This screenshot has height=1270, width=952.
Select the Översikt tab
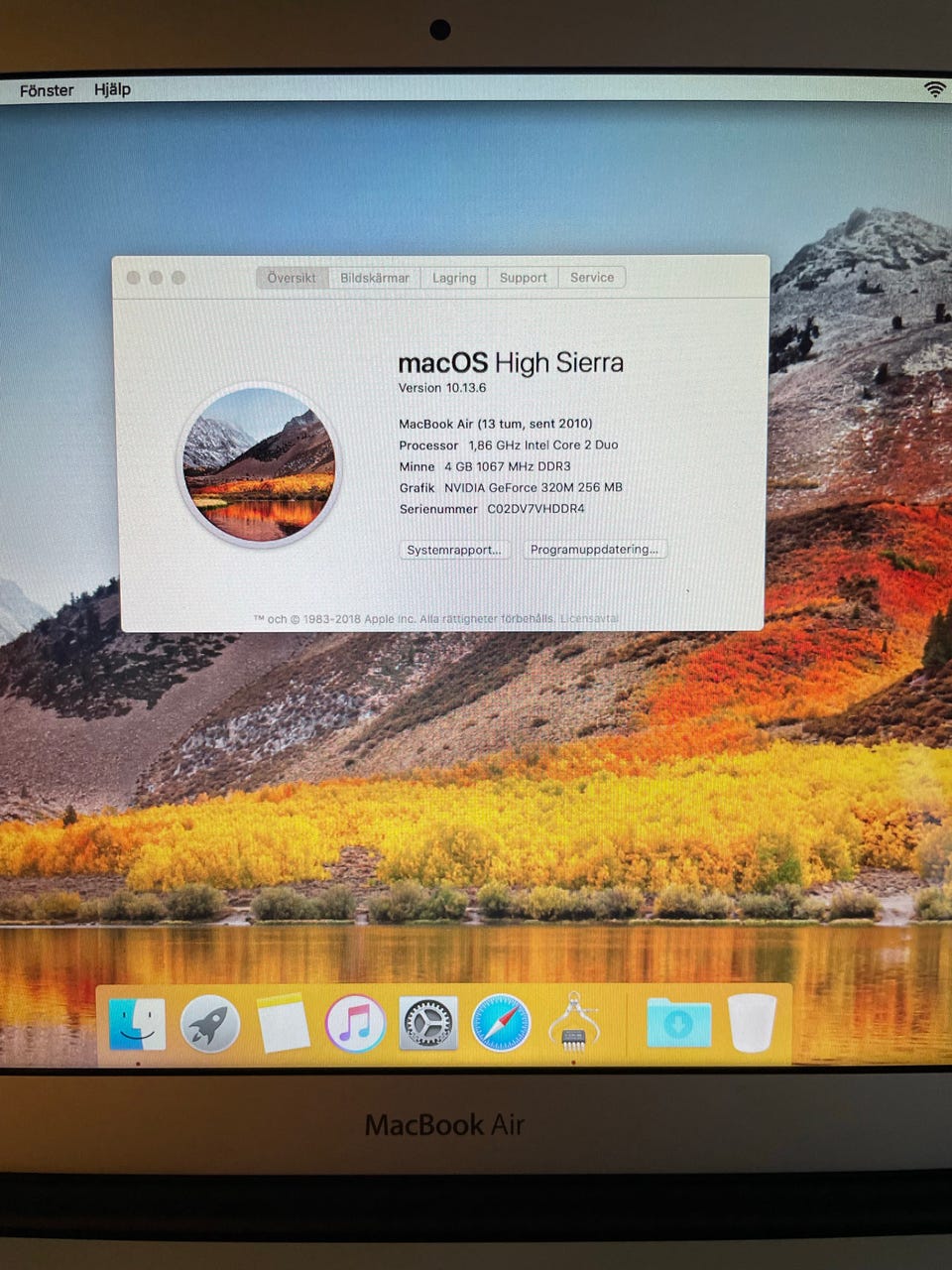pos(292,278)
